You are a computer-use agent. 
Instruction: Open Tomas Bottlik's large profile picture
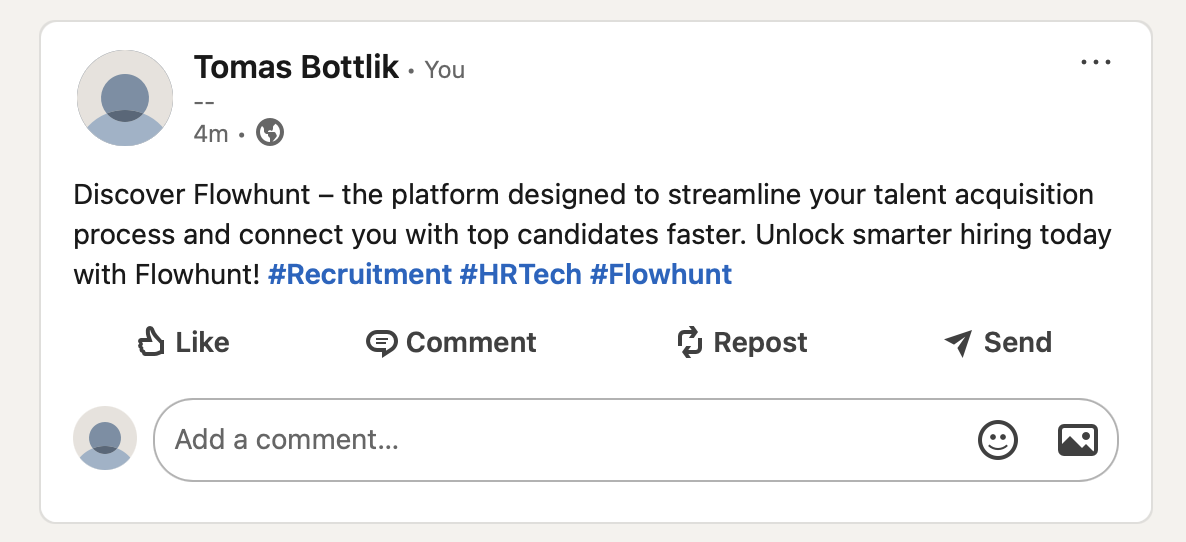point(125,98)
